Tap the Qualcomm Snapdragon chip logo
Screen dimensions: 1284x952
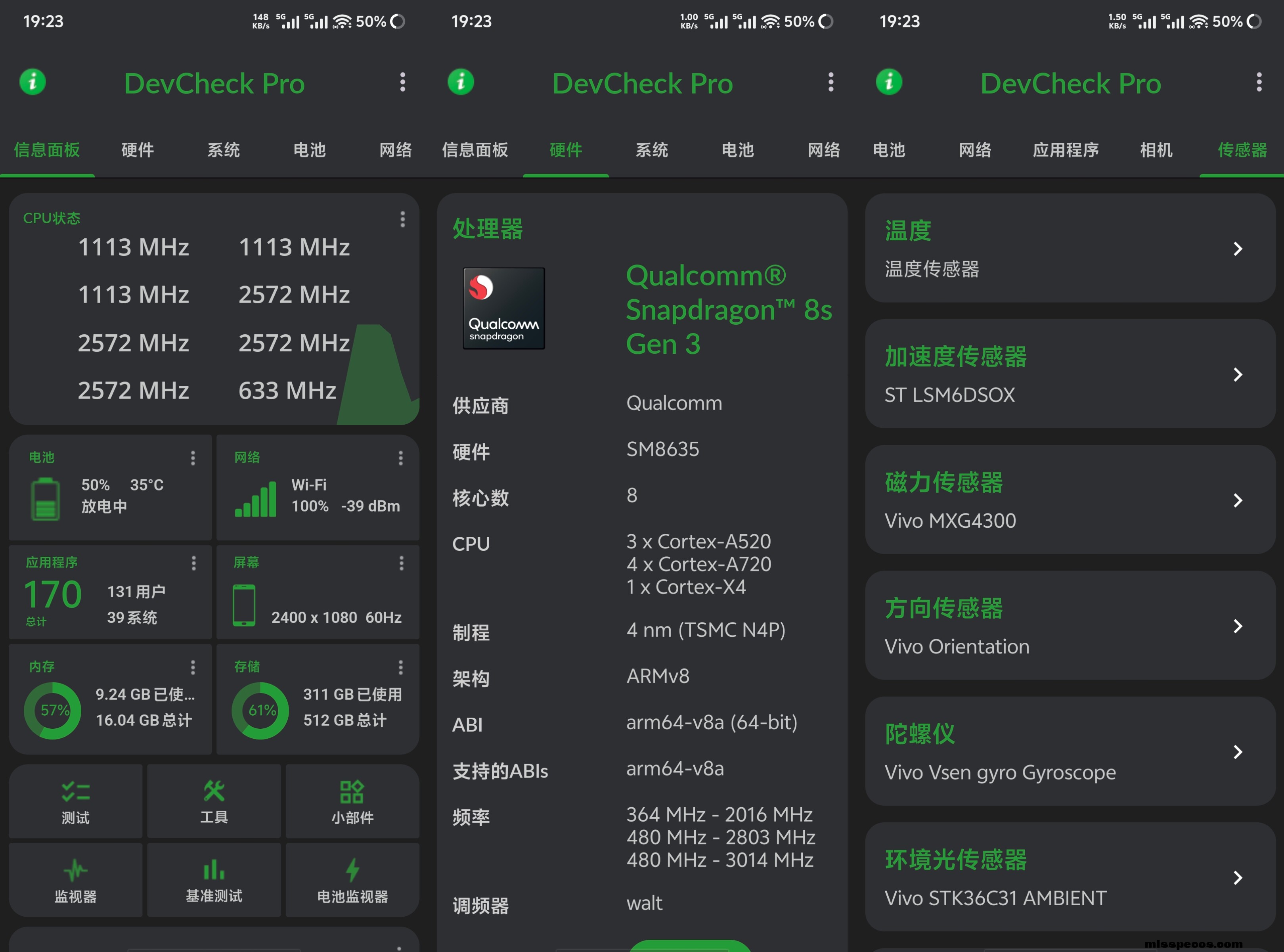point(503,308)
